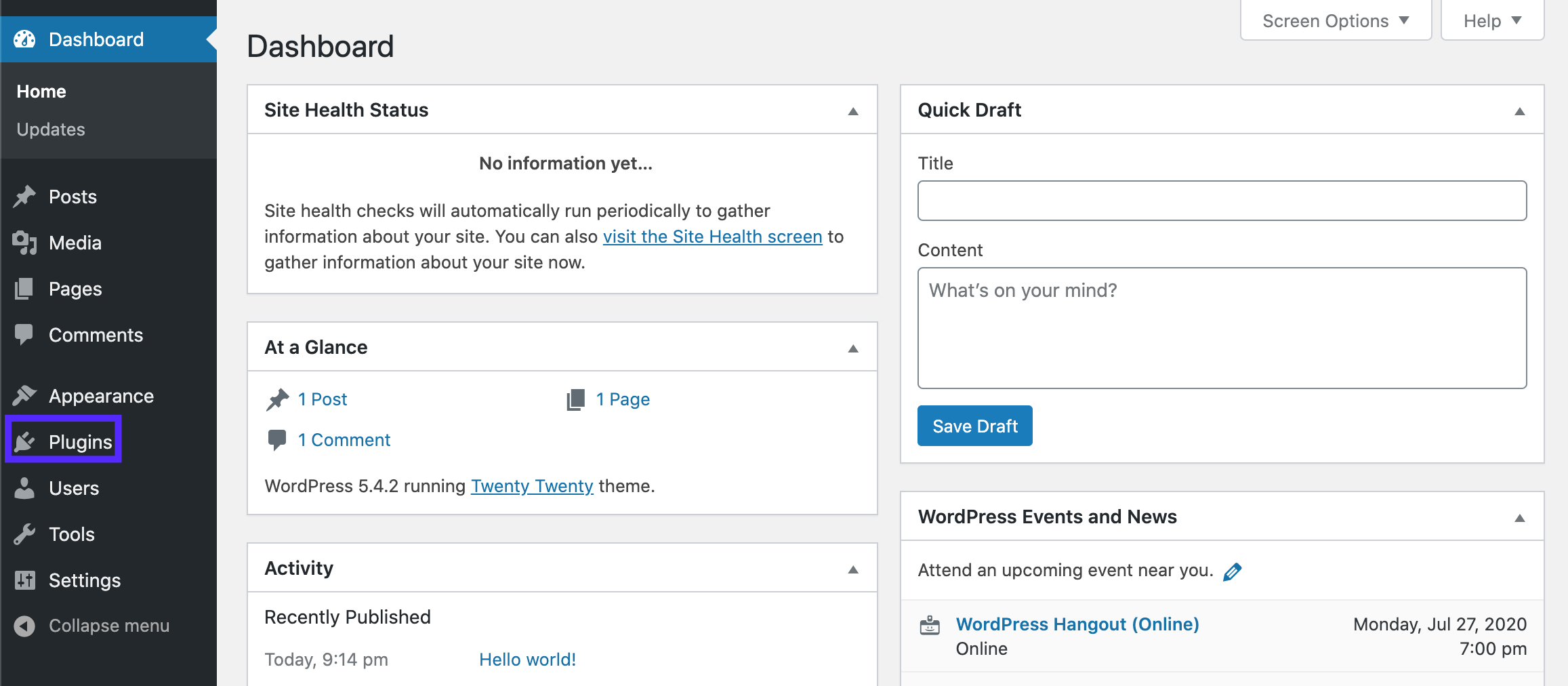This screenshot has height=686, width=1568.
Task: Open the 1 Post link
Action: coord(323,399)
